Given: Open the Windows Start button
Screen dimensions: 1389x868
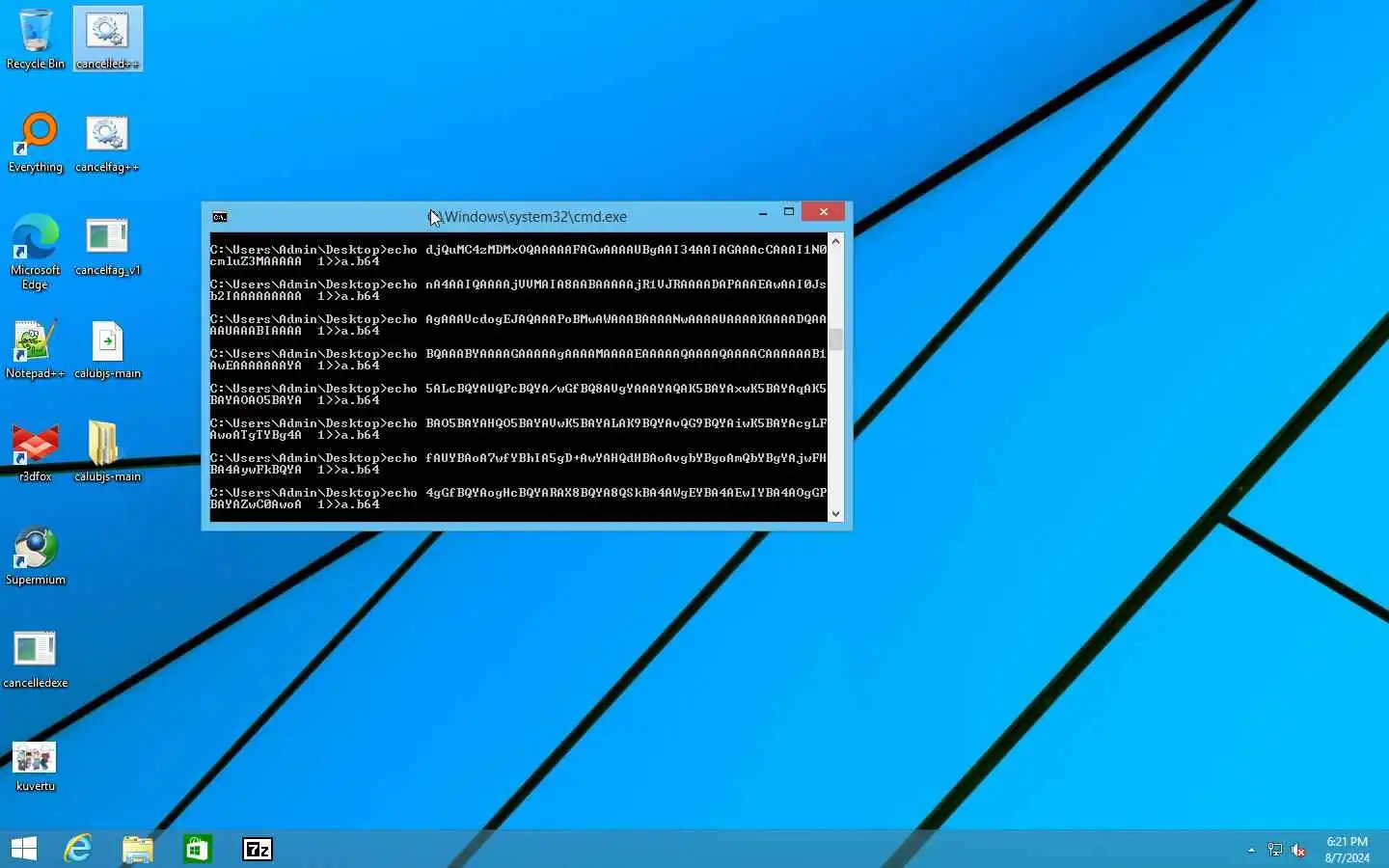Looking at the screenshot, I should tap(24, 849).
